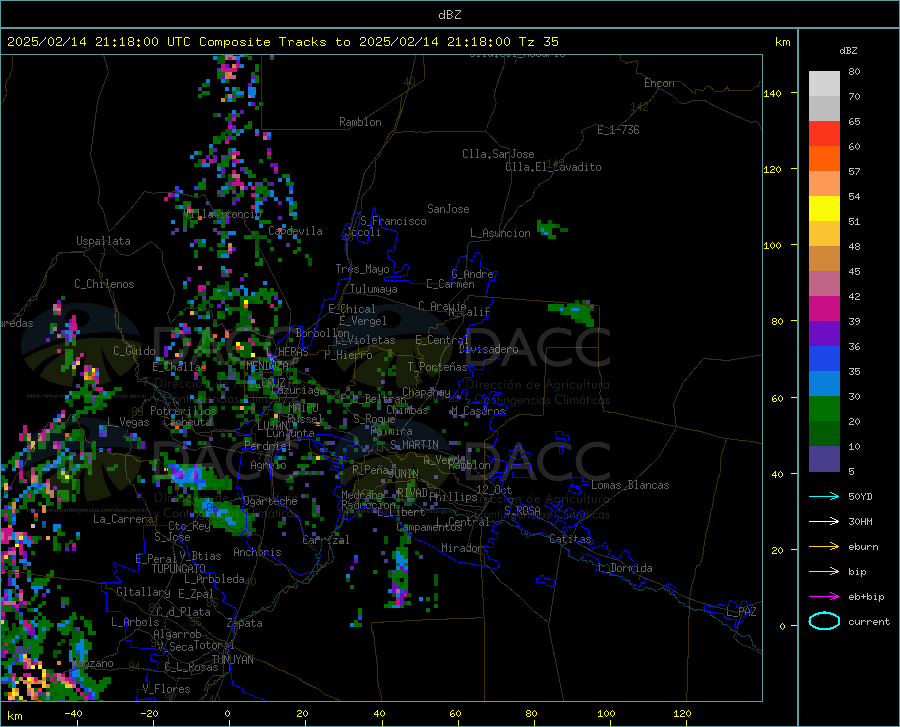Click the magenta eb+bip arrow legend icon
900x727 pixels.
824,597
